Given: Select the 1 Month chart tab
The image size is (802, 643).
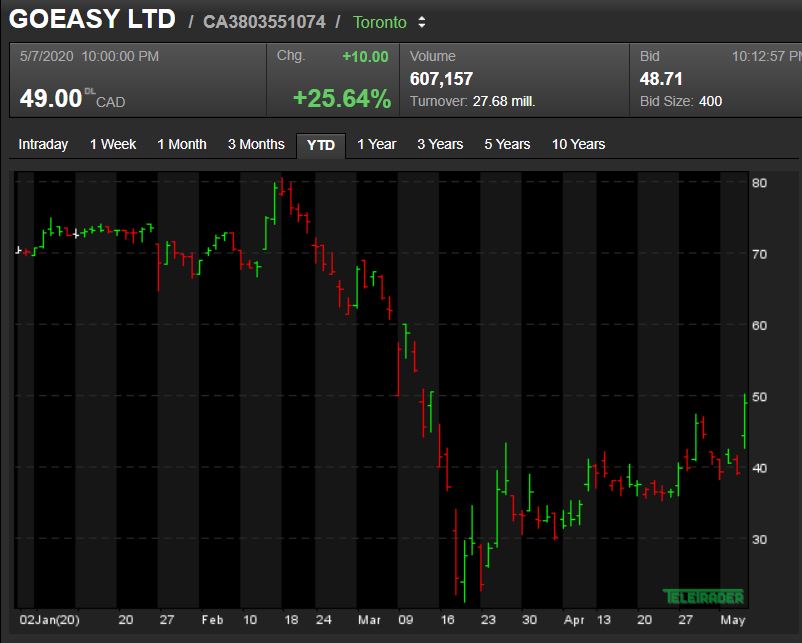Looking at the screenshot, I should point(182,144).
